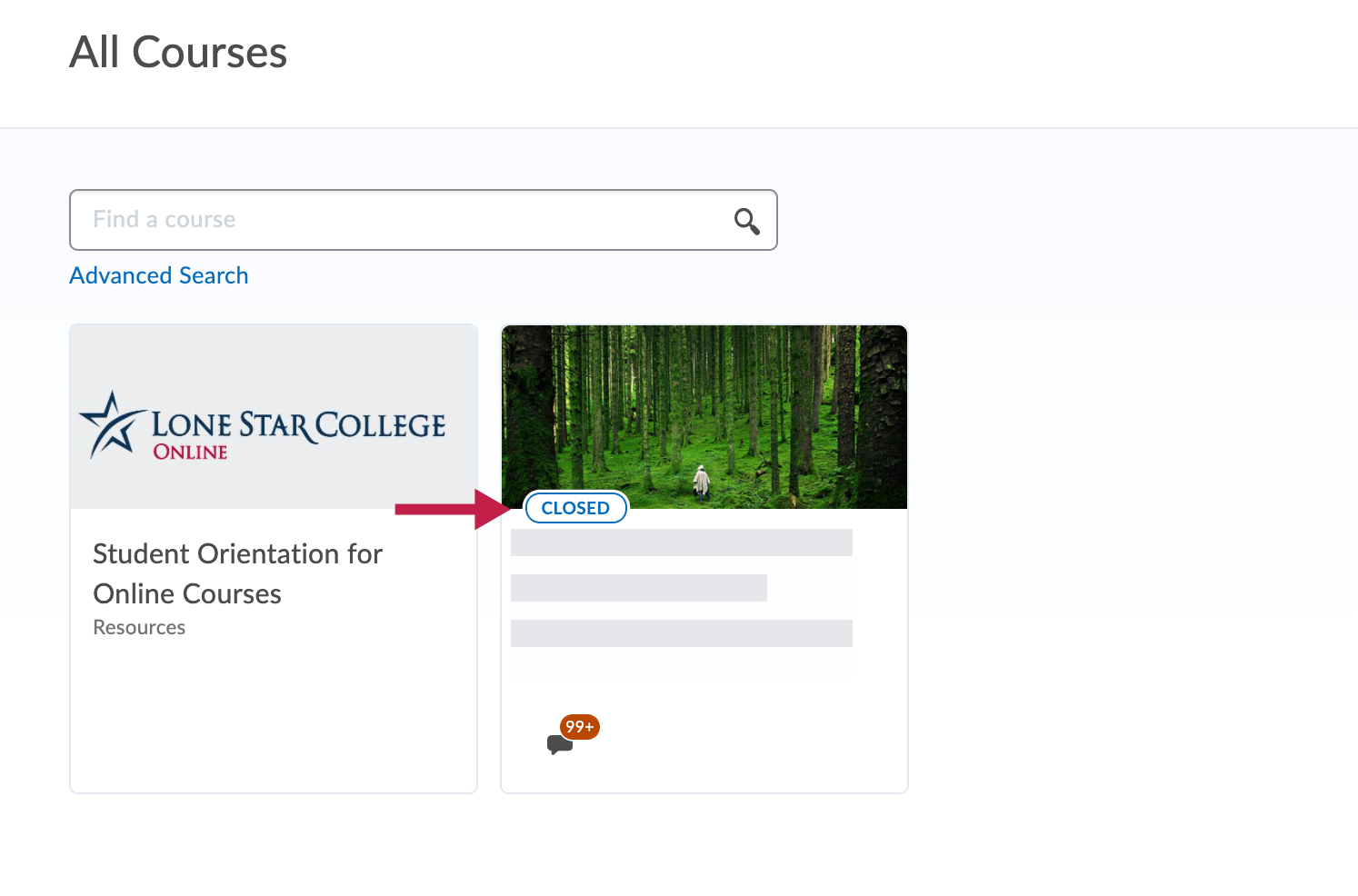Click the magnifying glass search icon
Screen dimensions: 1358x896
point(746,221)
